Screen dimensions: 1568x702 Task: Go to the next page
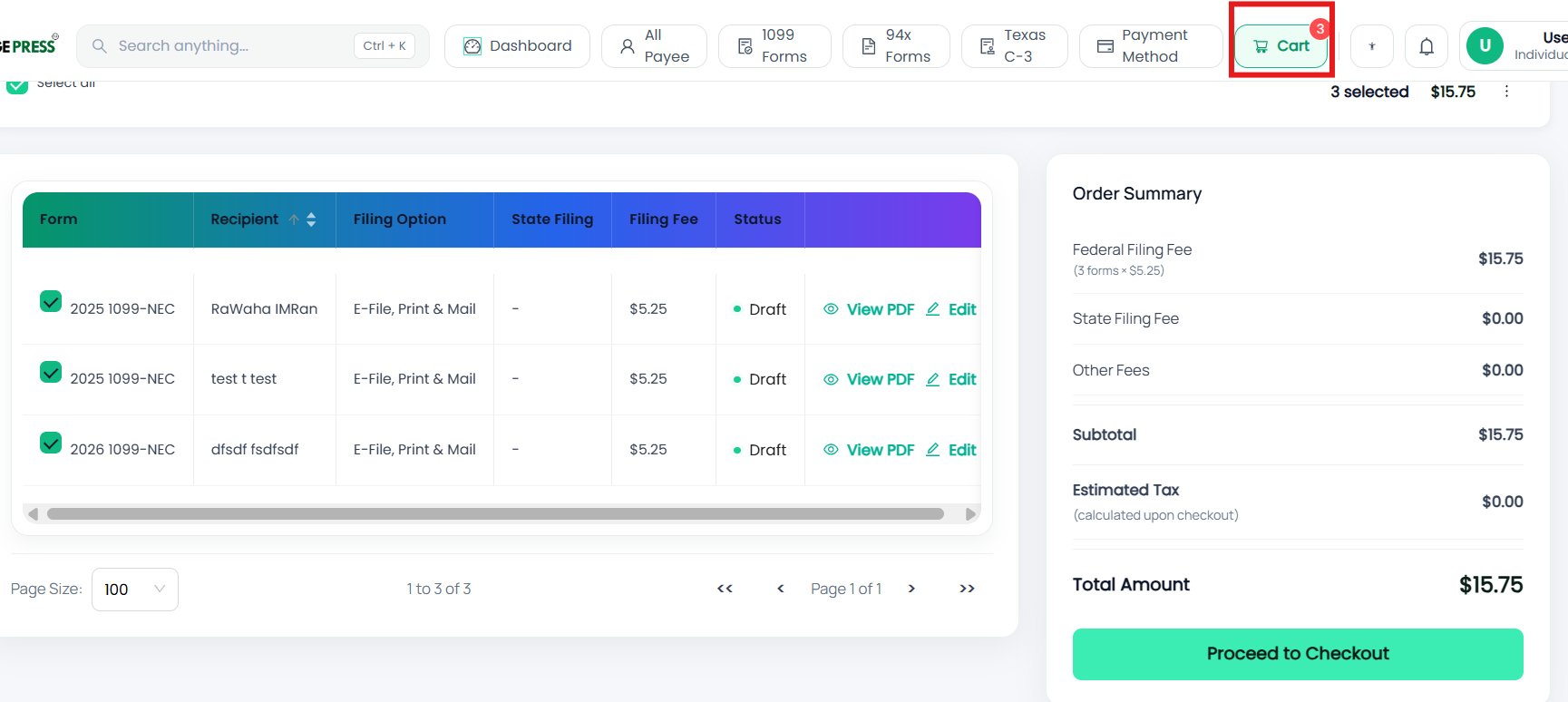[911, 589]
